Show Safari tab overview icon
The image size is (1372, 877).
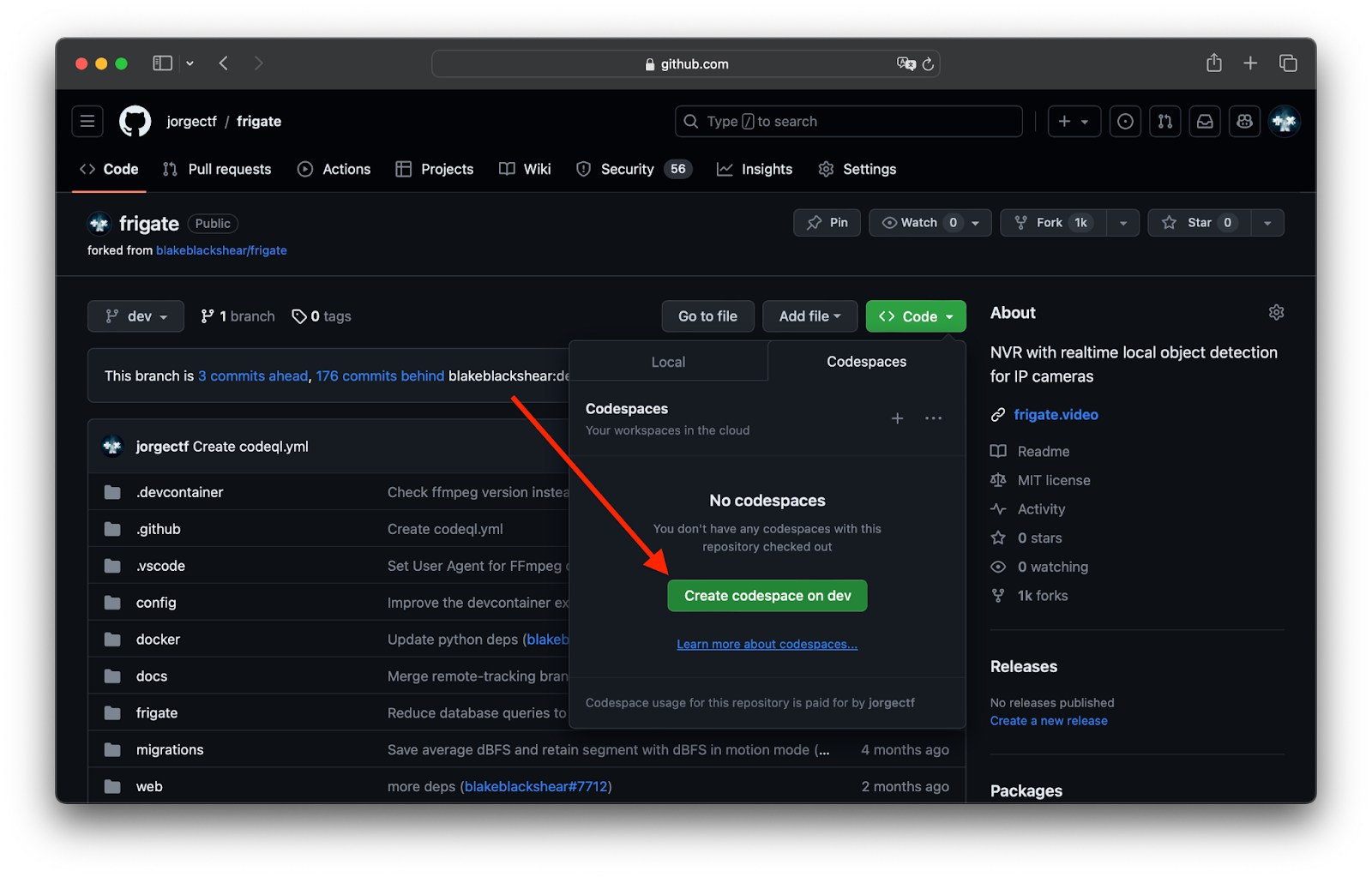click(1288, 63)
